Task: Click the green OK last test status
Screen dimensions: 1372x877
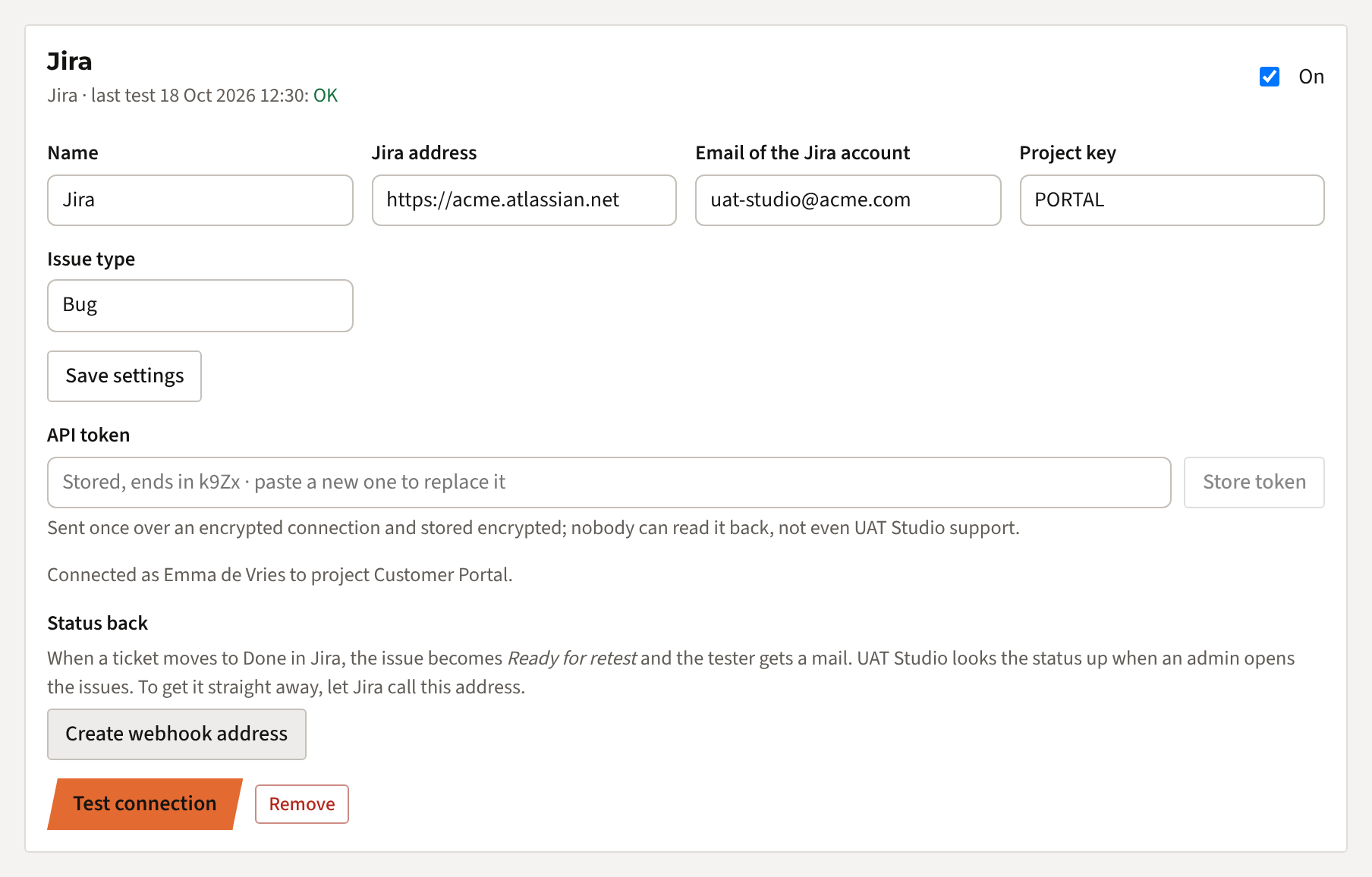Action: [x=326, y=96]
